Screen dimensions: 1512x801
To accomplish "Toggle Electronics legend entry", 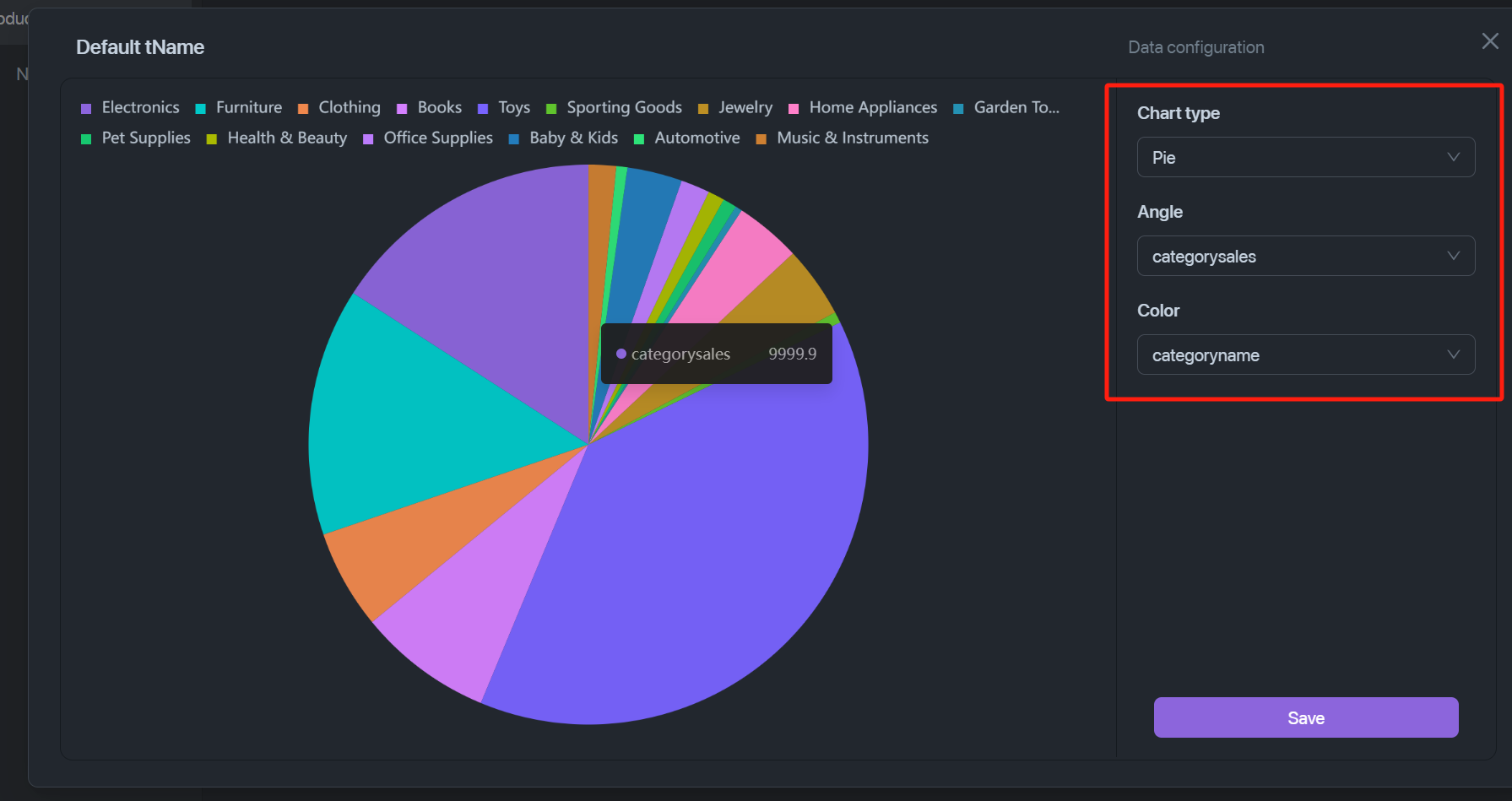I will [x=139, y=108].
